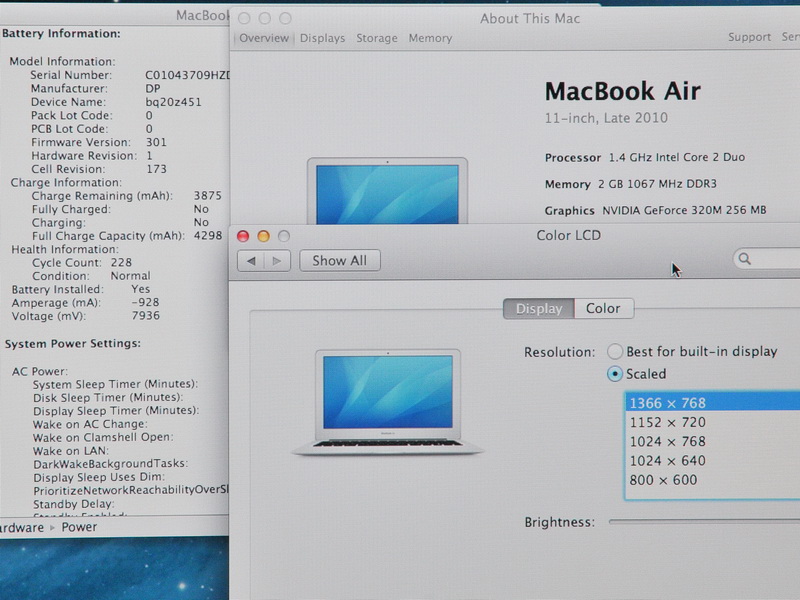Image resolution: width=800 pixels, height=600 pixels.
Task: Click the Serial Number row in Battery Information
Action: click(x=130, y=75)
